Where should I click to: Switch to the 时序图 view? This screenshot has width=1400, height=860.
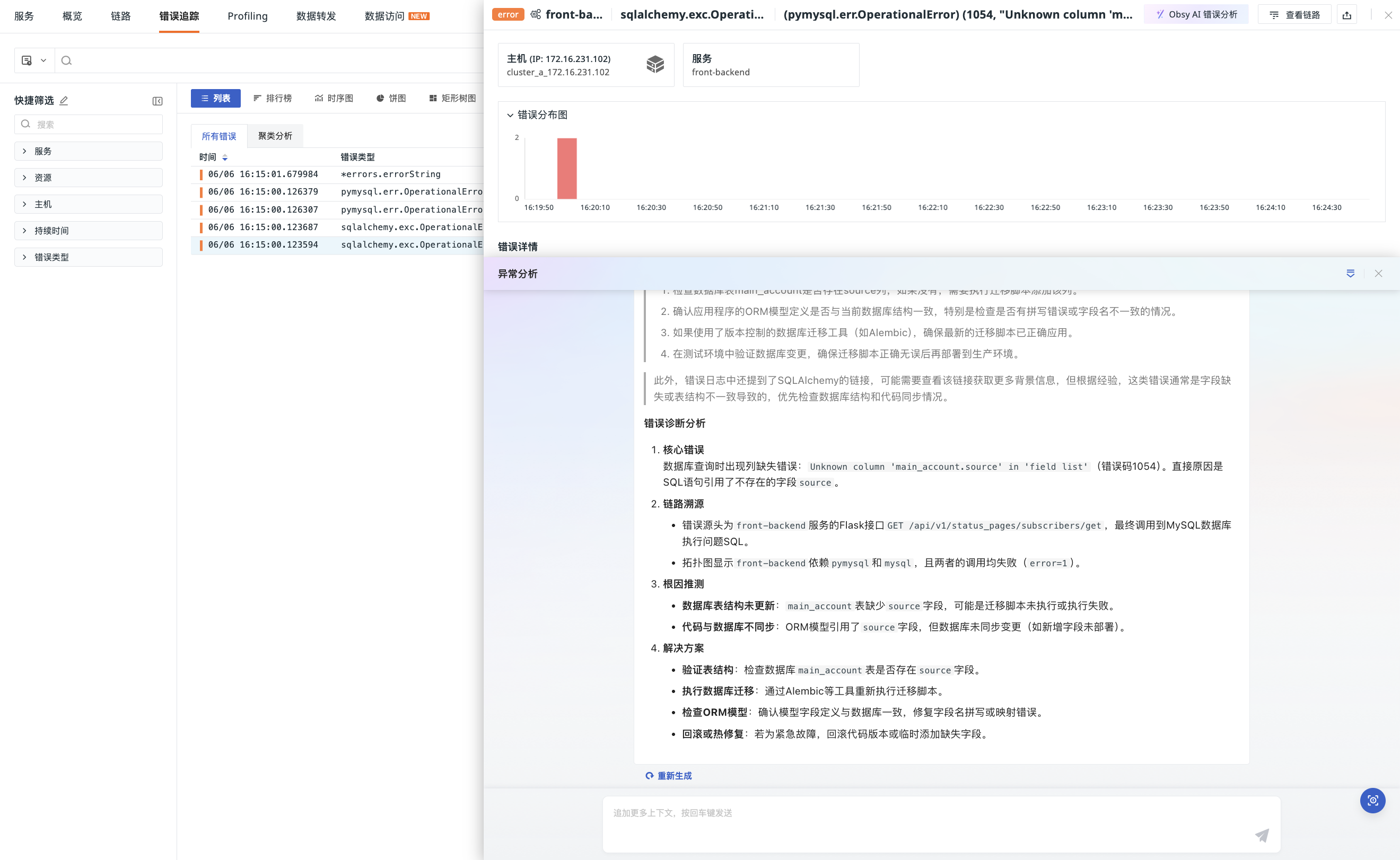tap(334, 99)
